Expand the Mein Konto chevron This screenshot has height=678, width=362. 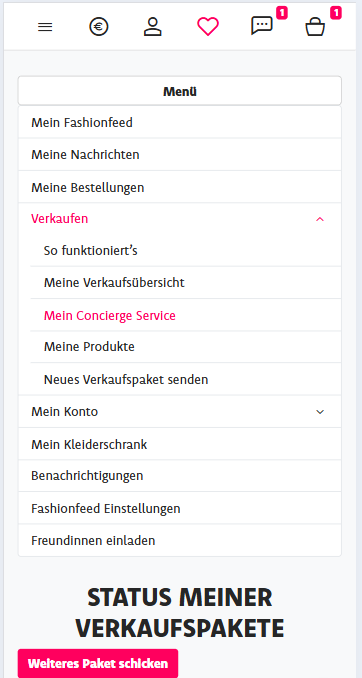coord(320,412)
